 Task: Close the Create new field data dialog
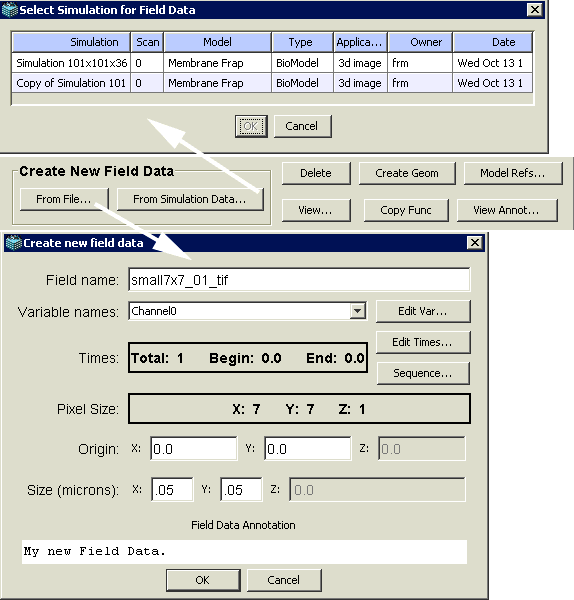(475, 243)
